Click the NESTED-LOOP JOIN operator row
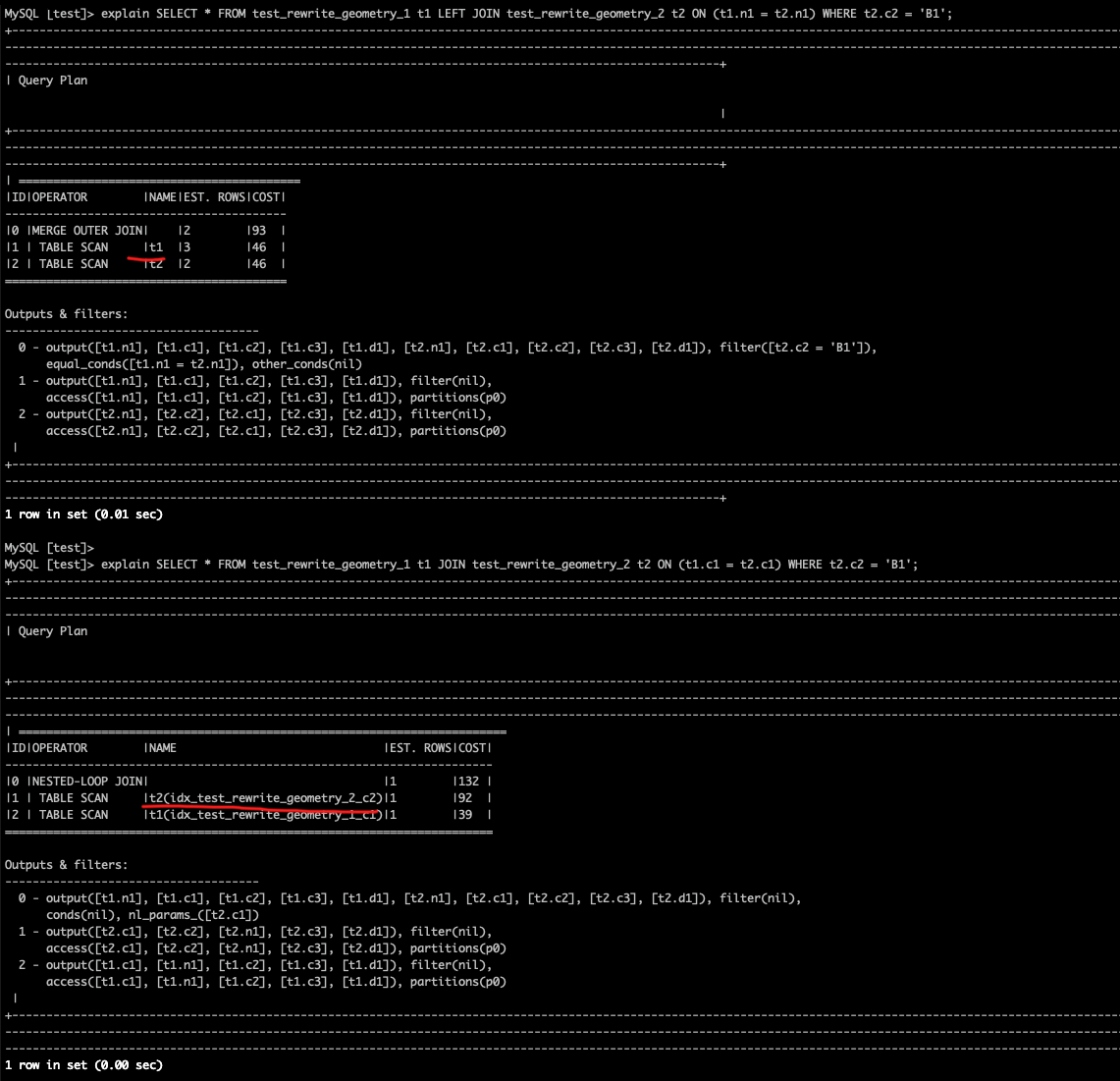The image size is (1120, 1081). (248, 781)
